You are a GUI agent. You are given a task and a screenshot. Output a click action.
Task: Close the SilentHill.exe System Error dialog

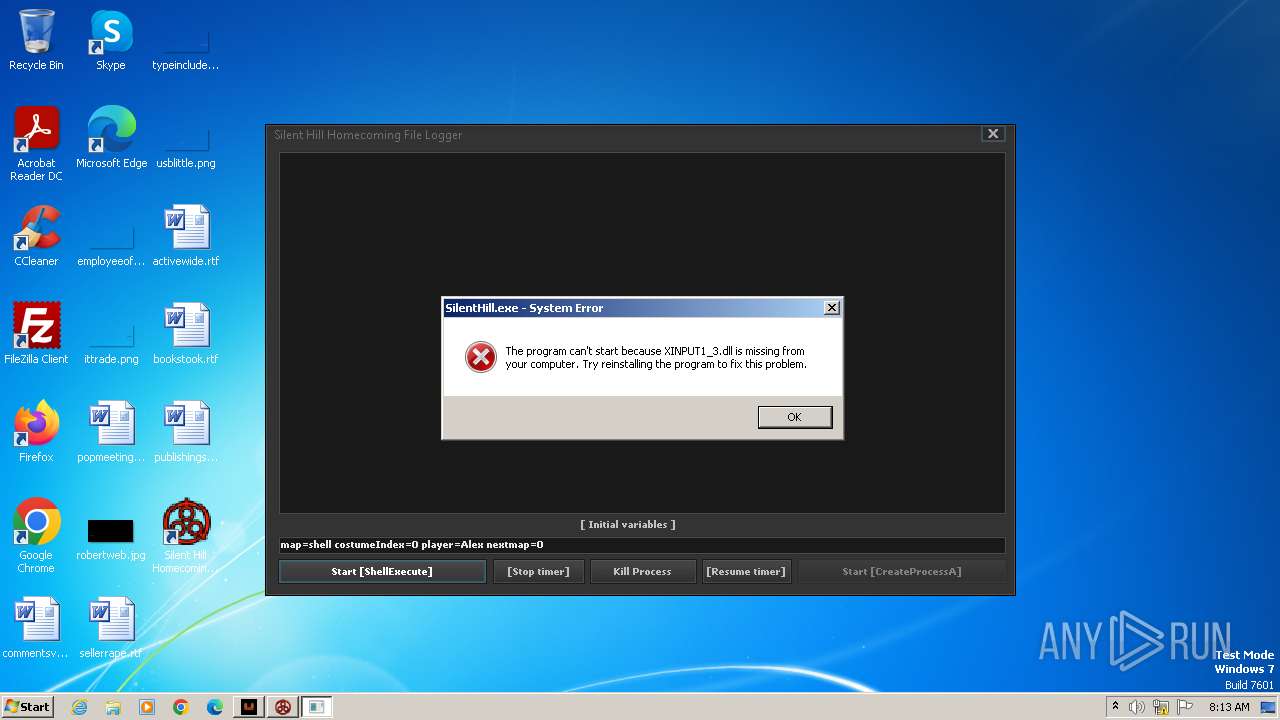[831, 308]
